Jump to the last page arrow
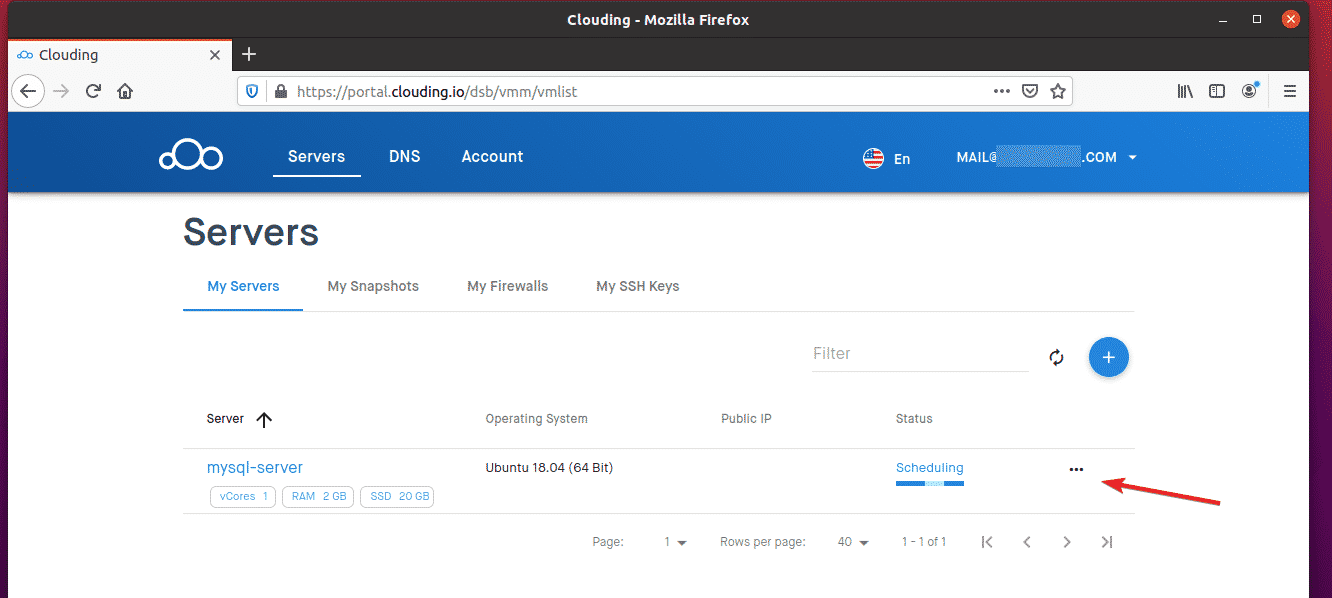The image size is (1332, 598). pos(1107,542)
